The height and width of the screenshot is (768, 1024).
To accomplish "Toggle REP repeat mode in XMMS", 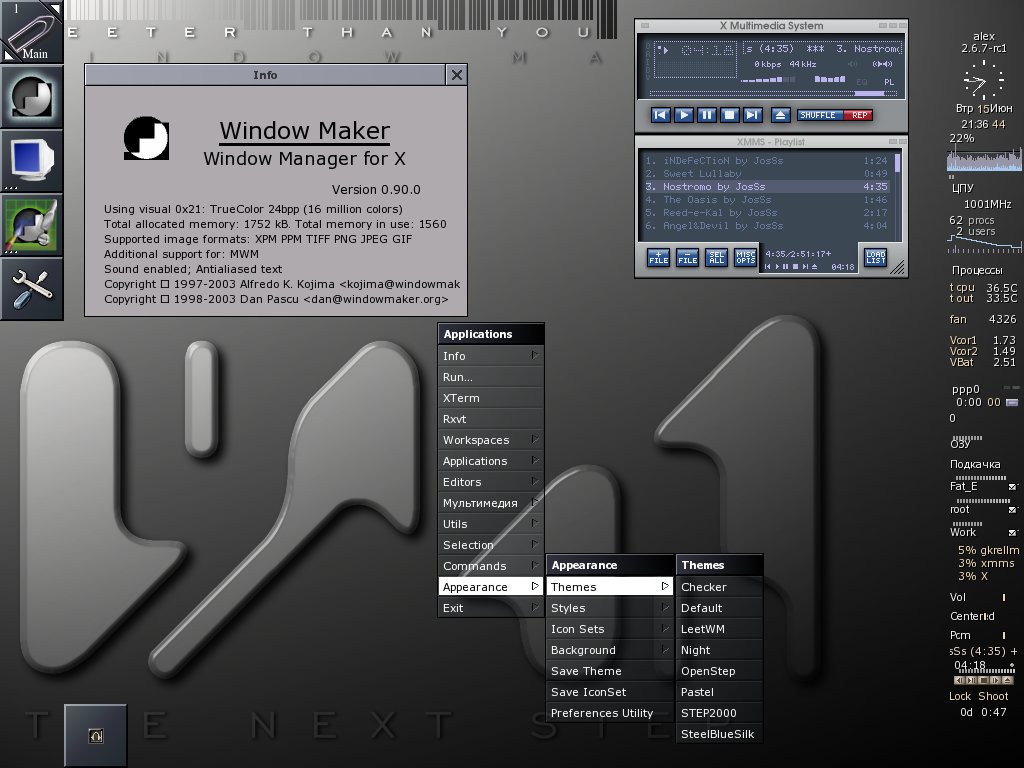I will coord(859,115).
